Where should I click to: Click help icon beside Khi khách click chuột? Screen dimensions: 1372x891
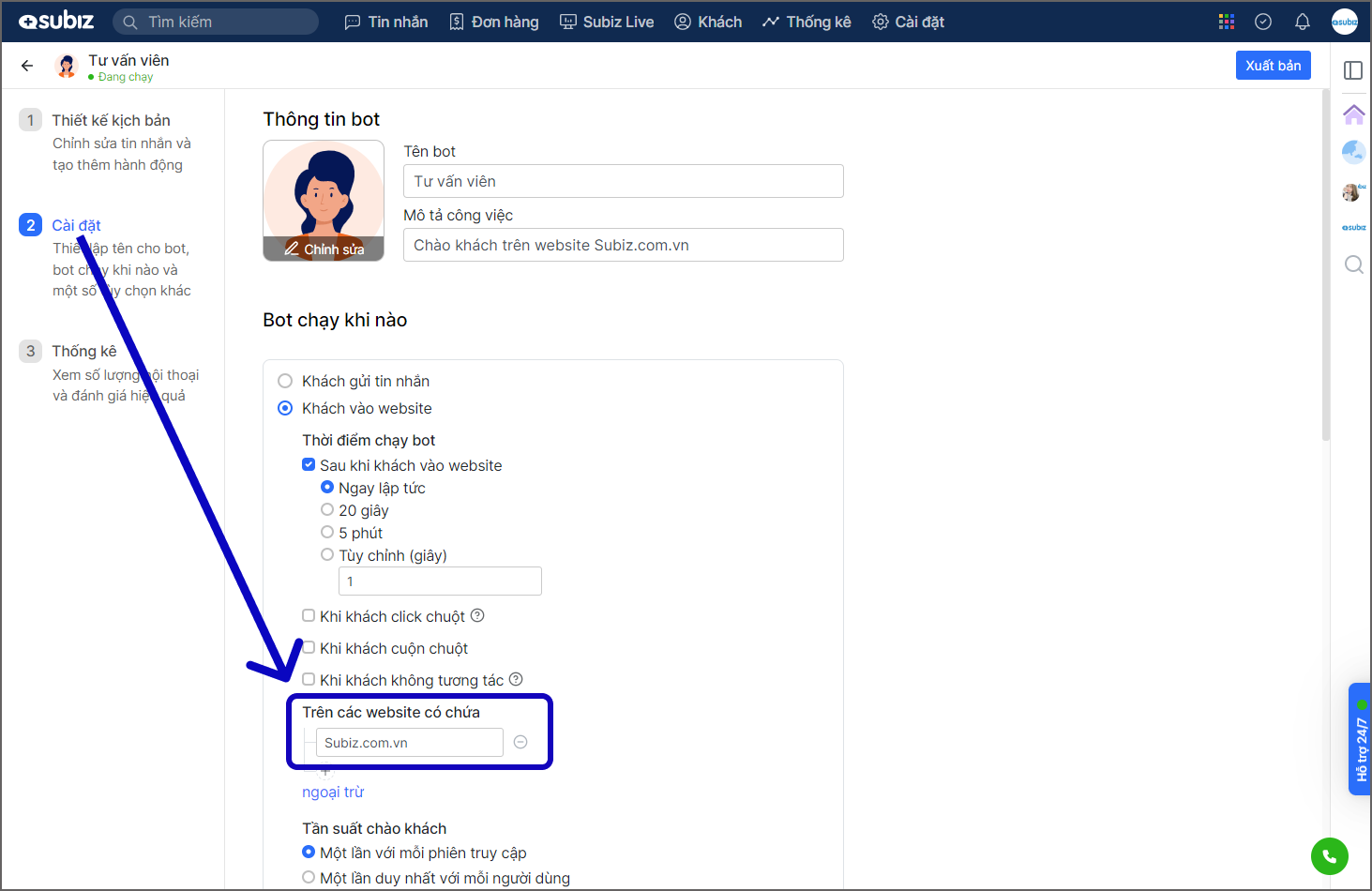pyautogui.click(x=477, y=616)
